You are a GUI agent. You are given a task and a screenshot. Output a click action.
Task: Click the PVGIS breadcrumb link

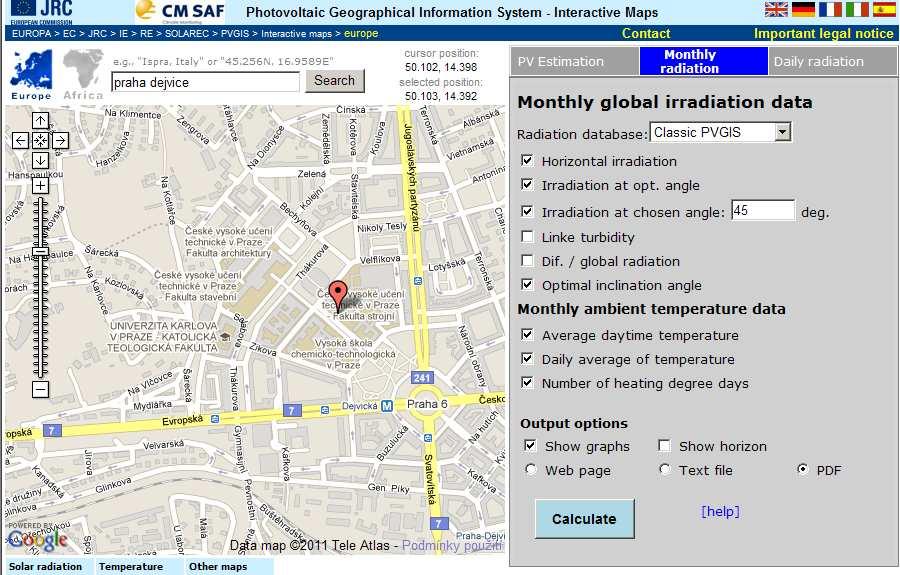tap(235, 33)
